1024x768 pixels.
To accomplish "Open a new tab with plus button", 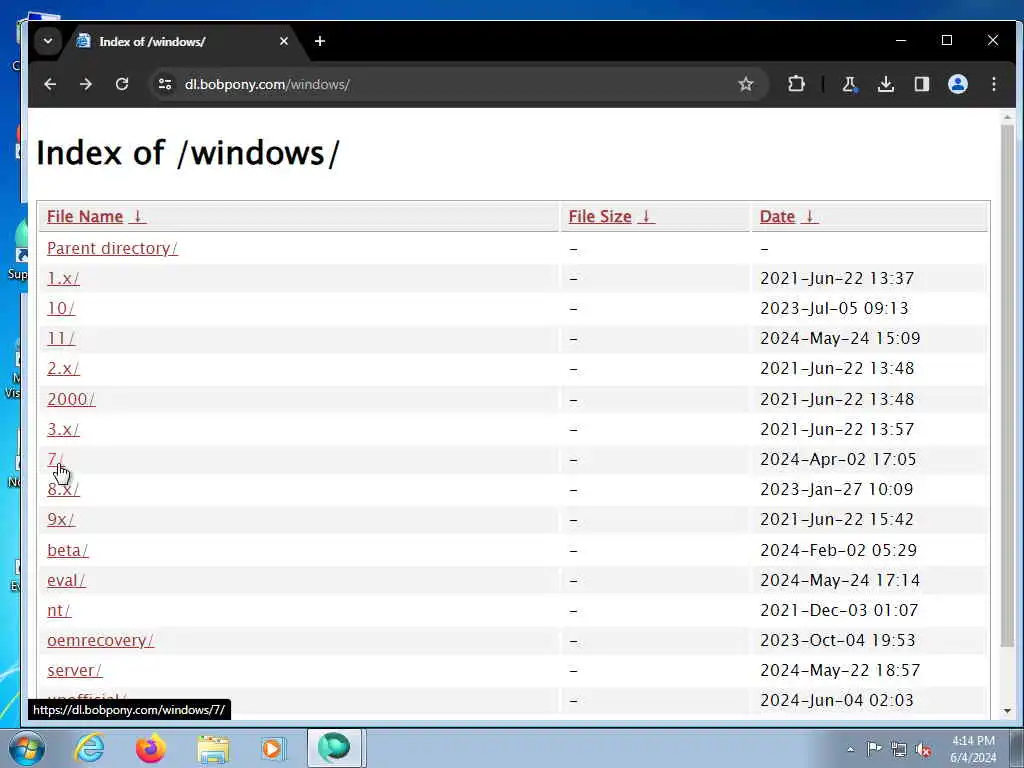I will [319, 41].
